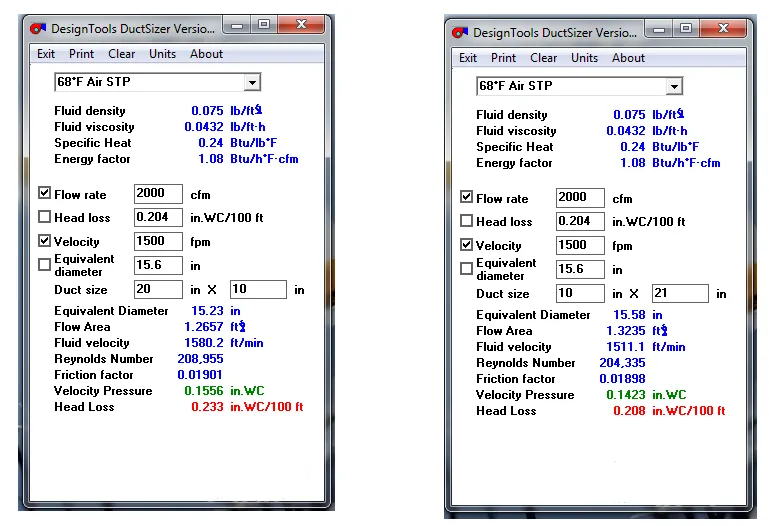Enable Head loss checkbox in the left window

tap(45, 217)
